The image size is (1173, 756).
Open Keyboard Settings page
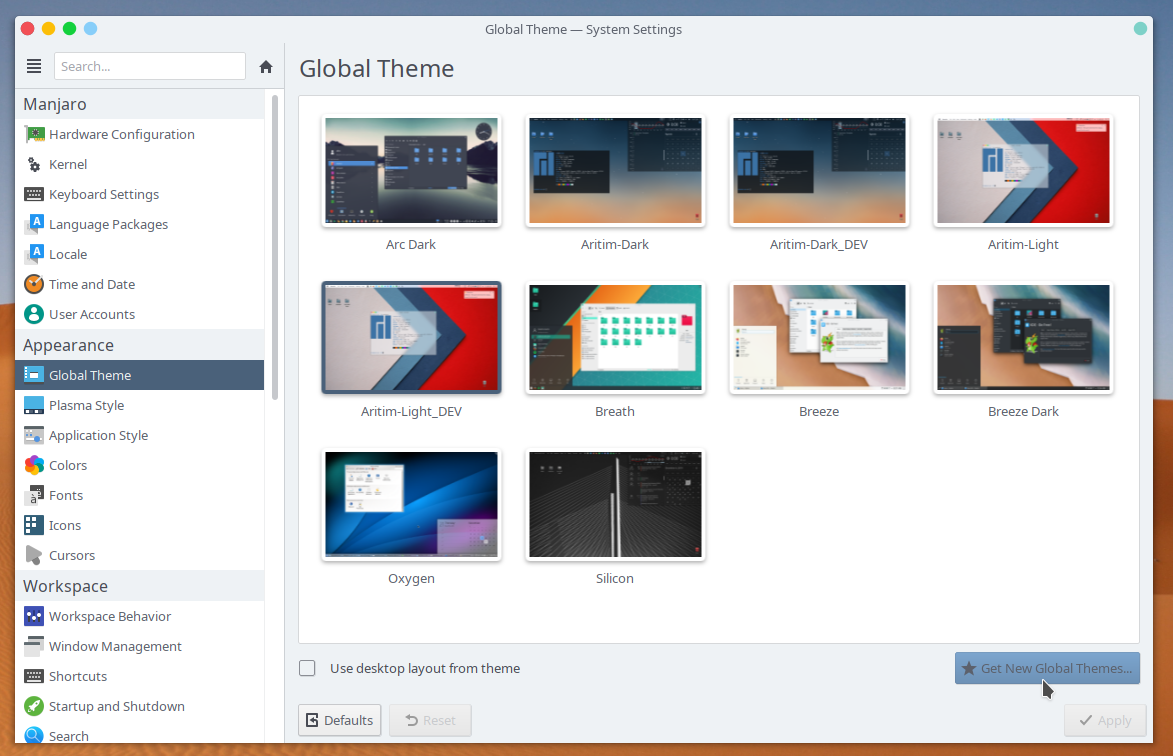[x=140, y=194]
